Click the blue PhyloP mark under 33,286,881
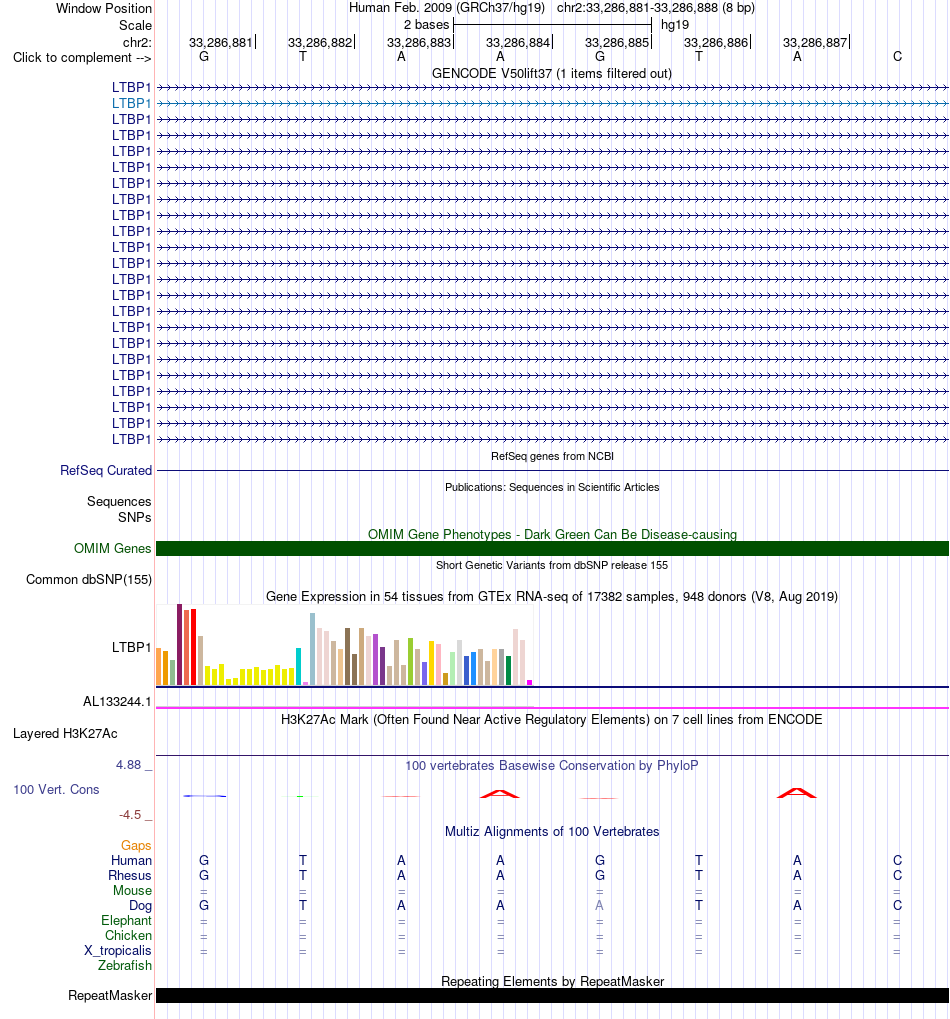Image resolution: width=950 pixels, height=1019 pixels. (x=205, y=796)
